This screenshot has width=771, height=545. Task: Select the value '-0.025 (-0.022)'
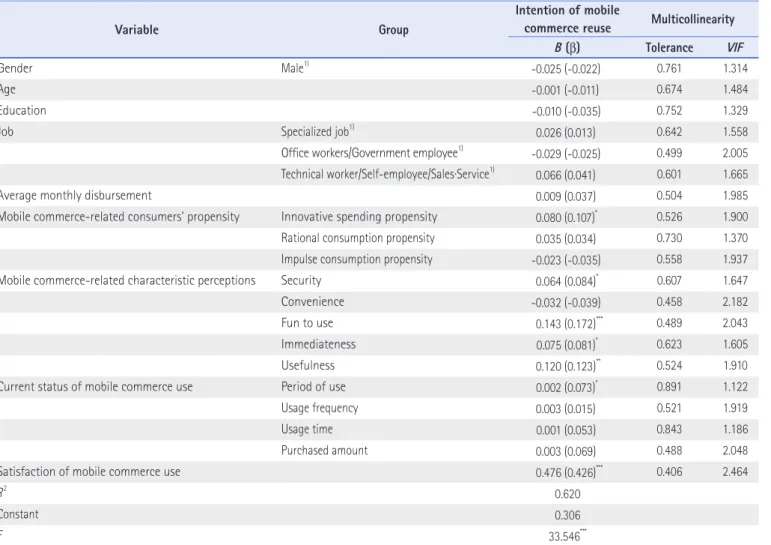tap(566, 69)
